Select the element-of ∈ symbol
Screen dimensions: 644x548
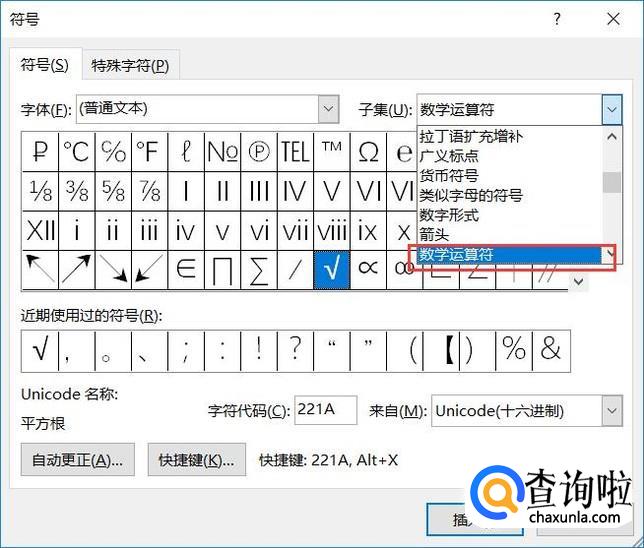coord(186,270)
